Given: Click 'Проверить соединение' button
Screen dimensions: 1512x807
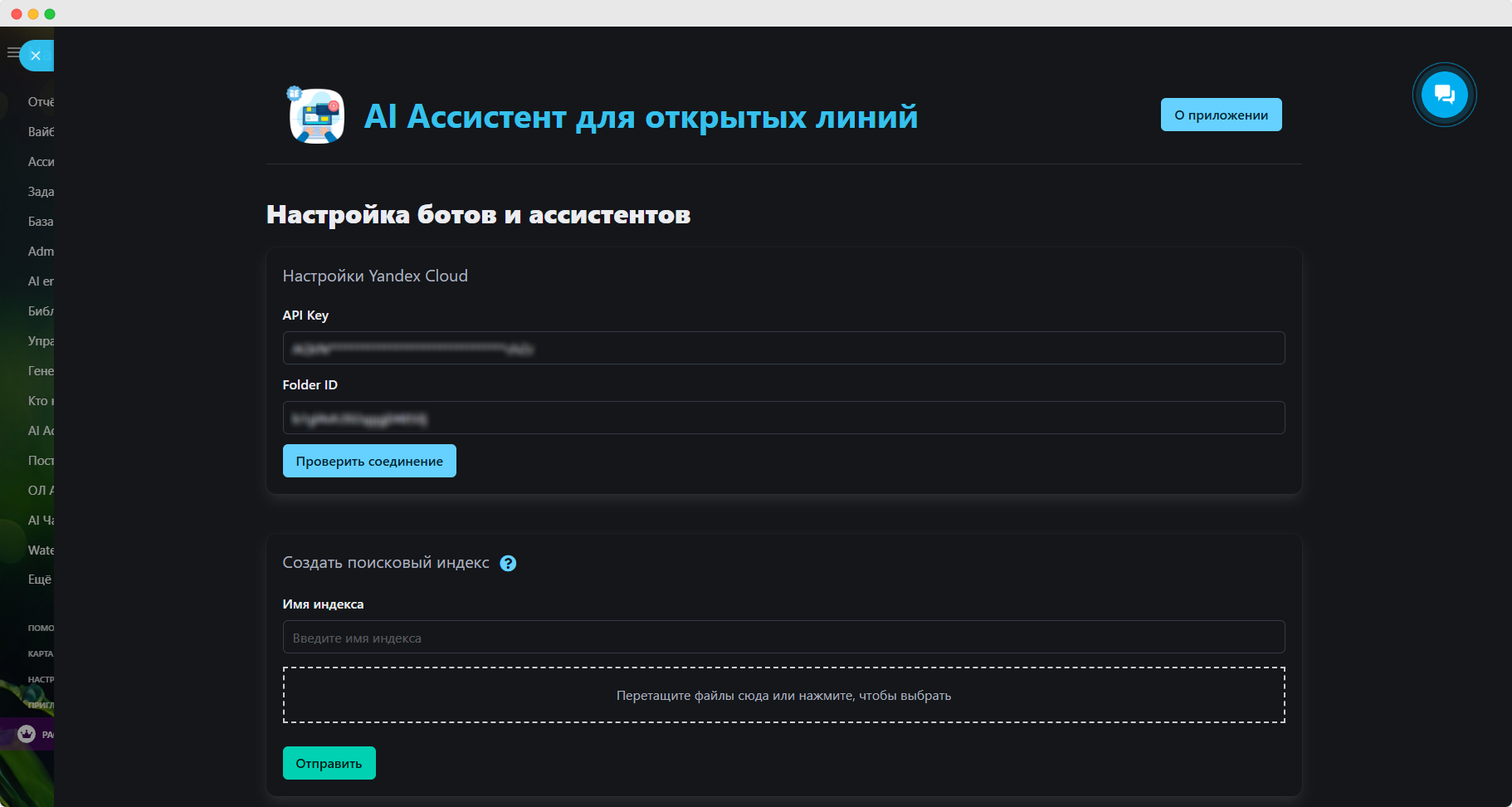Looking at the screenshot, I should click(x=369, y=461).
